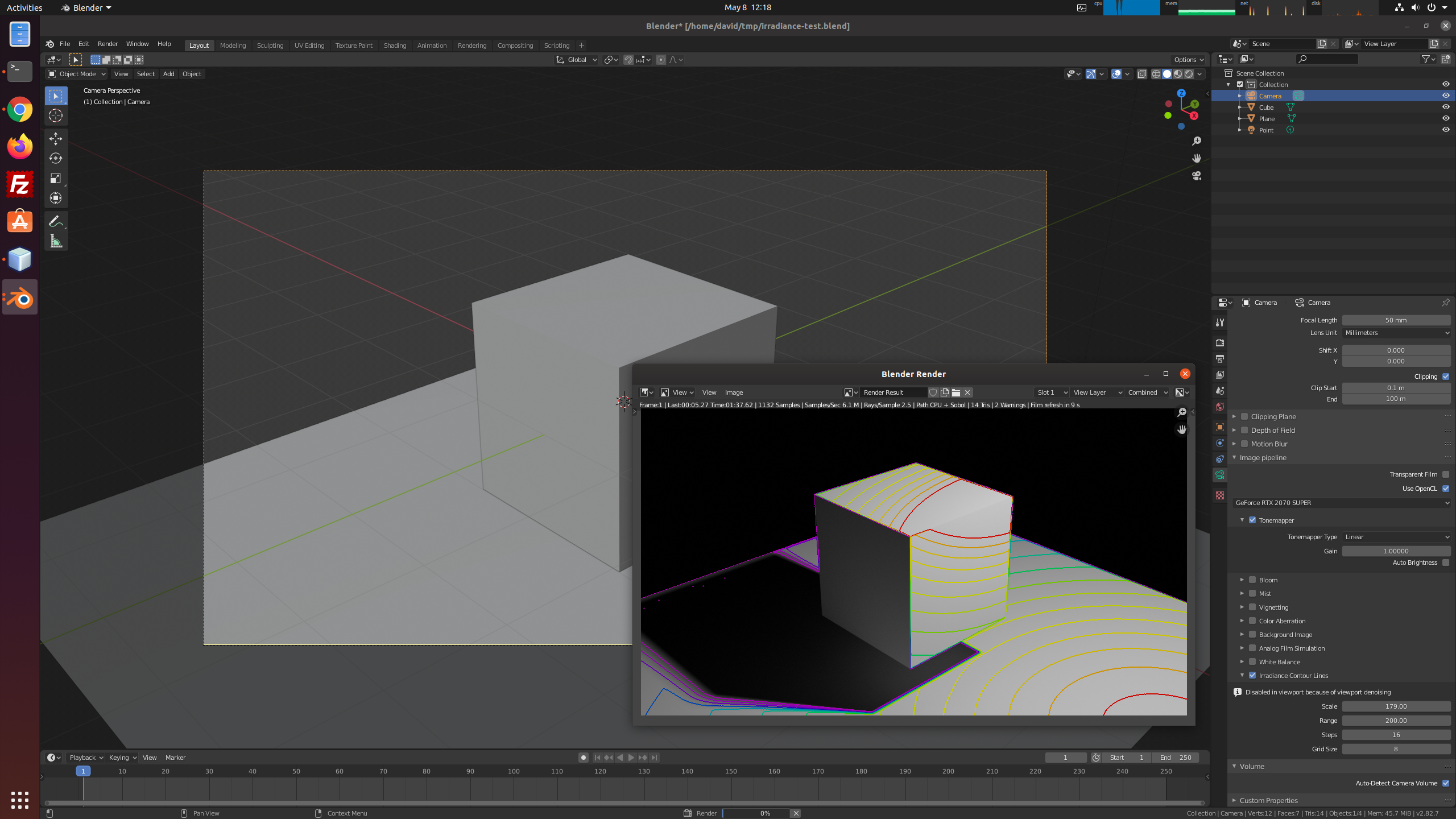Switch to the Shading workspace tab

[x=395, y=45]
